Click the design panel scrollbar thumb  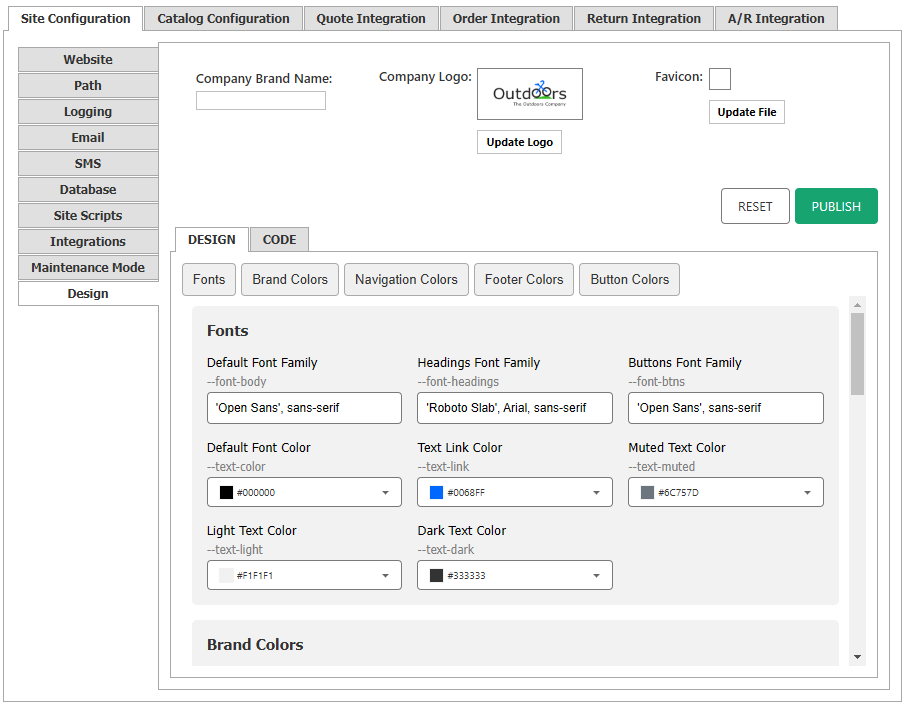click(x=857, y=354)
